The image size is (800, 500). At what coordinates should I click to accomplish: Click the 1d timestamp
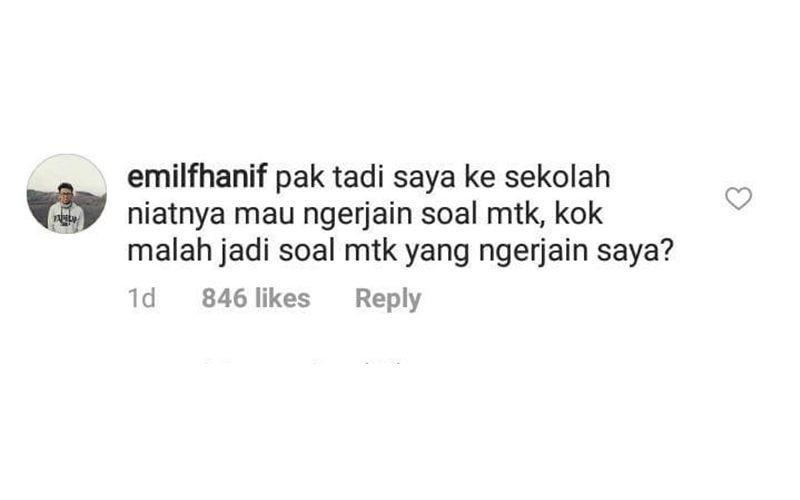(142, 298)
